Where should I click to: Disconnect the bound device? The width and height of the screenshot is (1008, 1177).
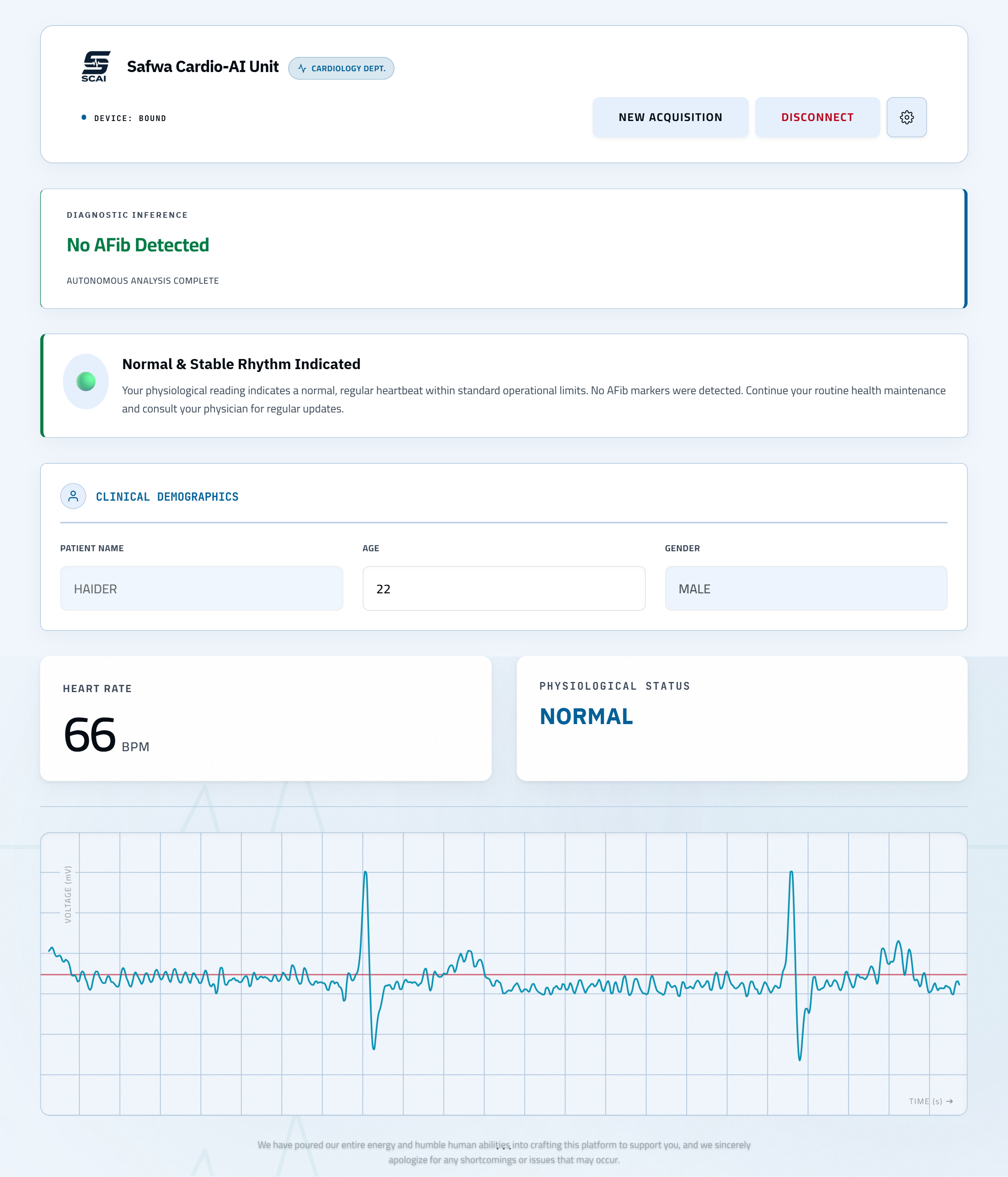tap(817, 117)
